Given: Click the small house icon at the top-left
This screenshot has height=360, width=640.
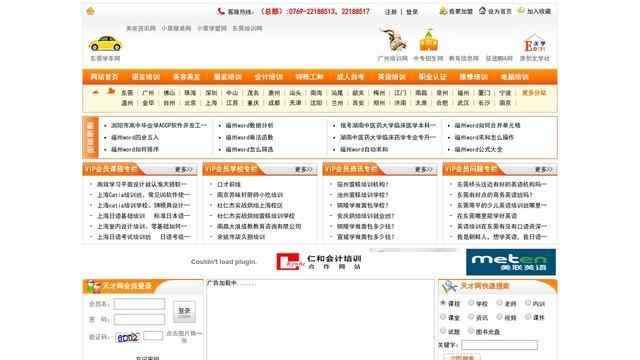Looking at the screenshot, I should pyautogui.click(x=90, y=11).
